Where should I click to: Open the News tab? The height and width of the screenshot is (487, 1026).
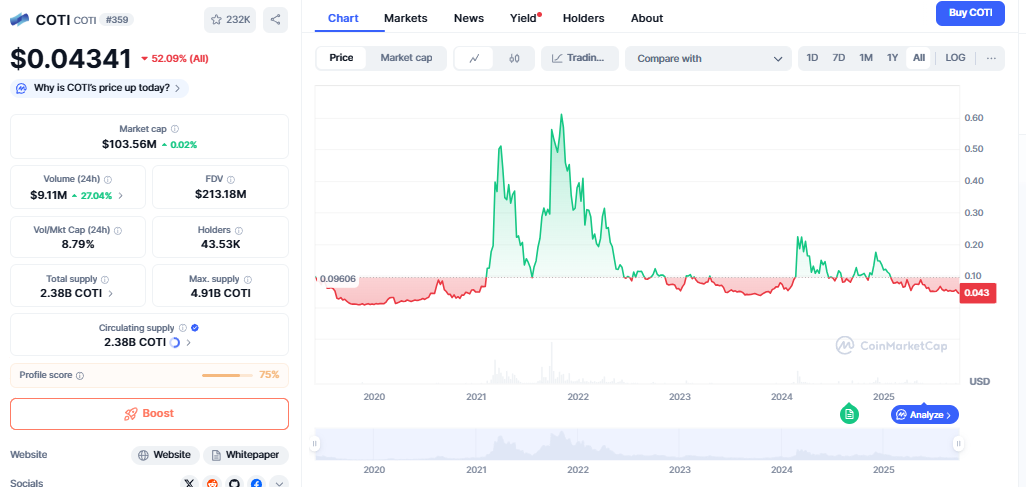coord(469,18)
